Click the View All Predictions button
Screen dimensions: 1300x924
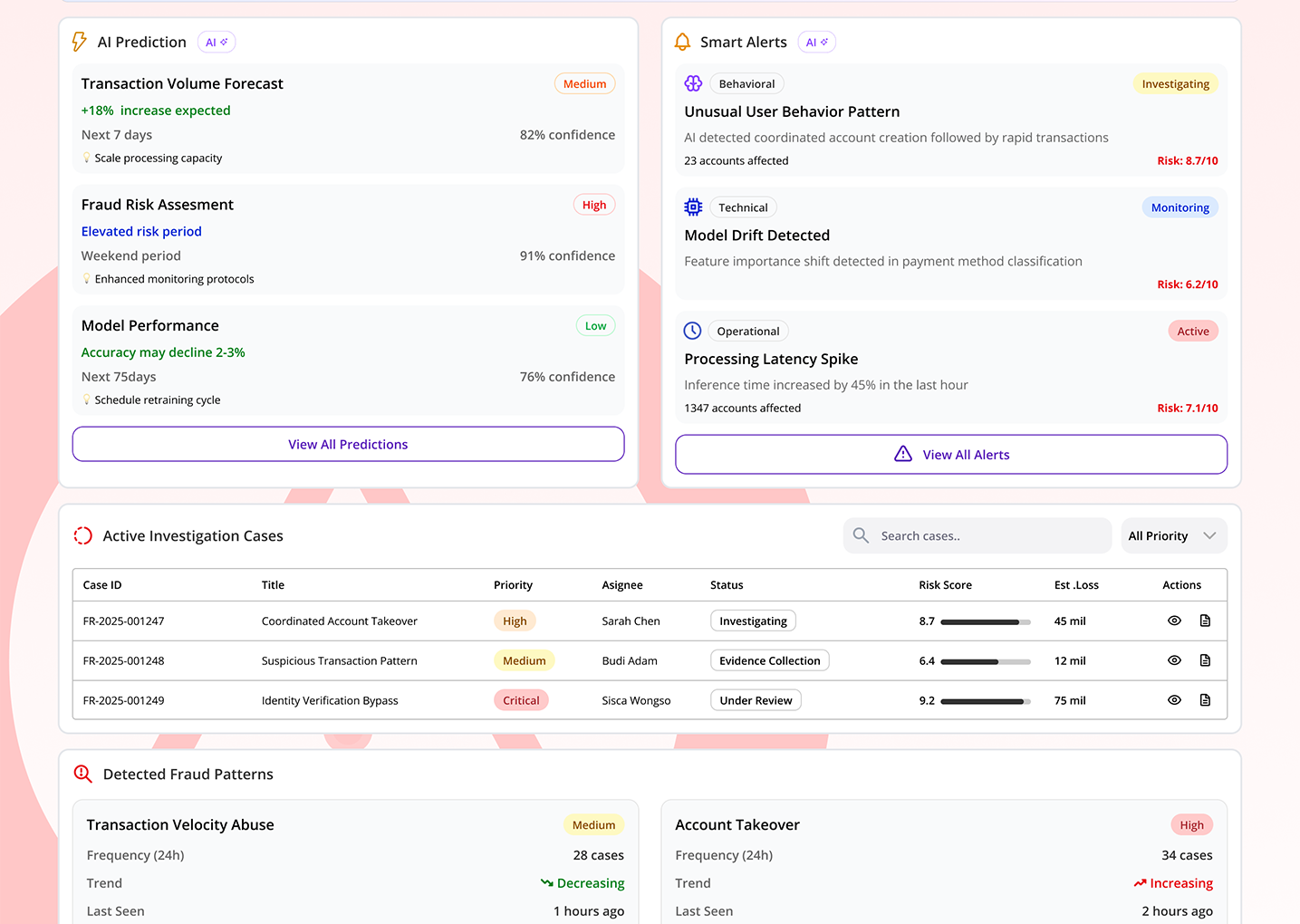(348, 444)
